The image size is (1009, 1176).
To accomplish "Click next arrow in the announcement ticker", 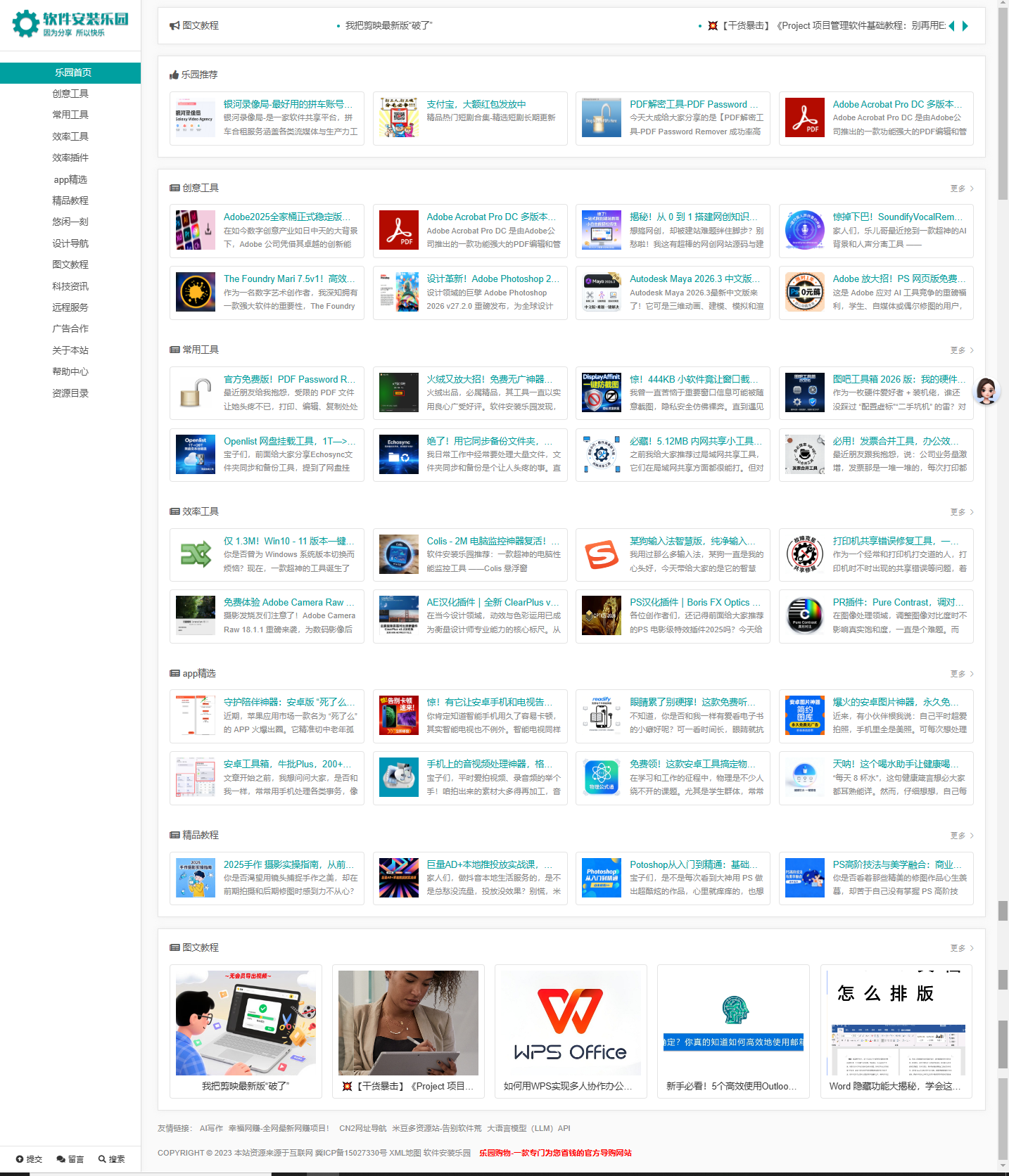I will click(x=965, y=26).
